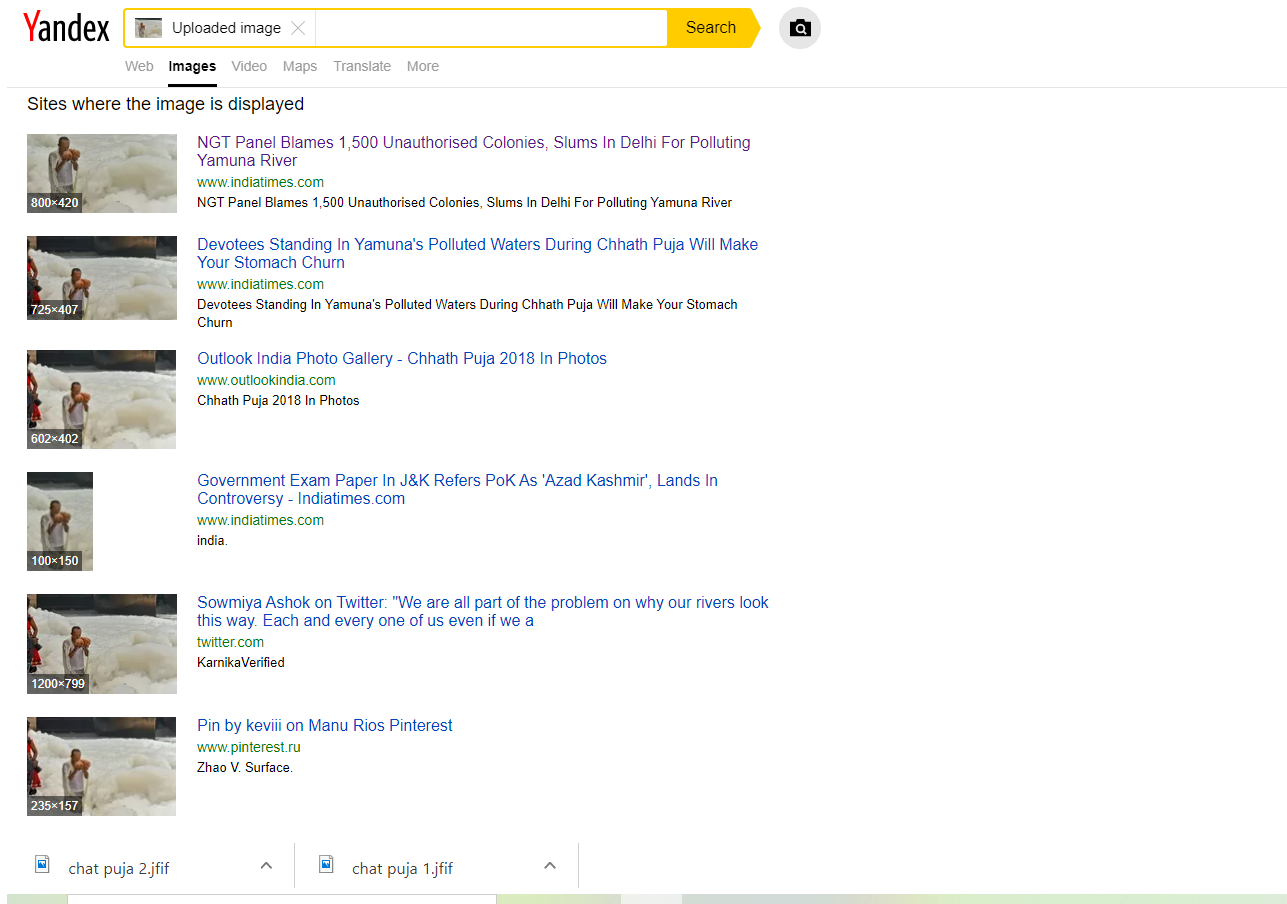Viewport: 1287px width, 904px height.
Task: Open the camera image search icon
Action: click(800, 28)
